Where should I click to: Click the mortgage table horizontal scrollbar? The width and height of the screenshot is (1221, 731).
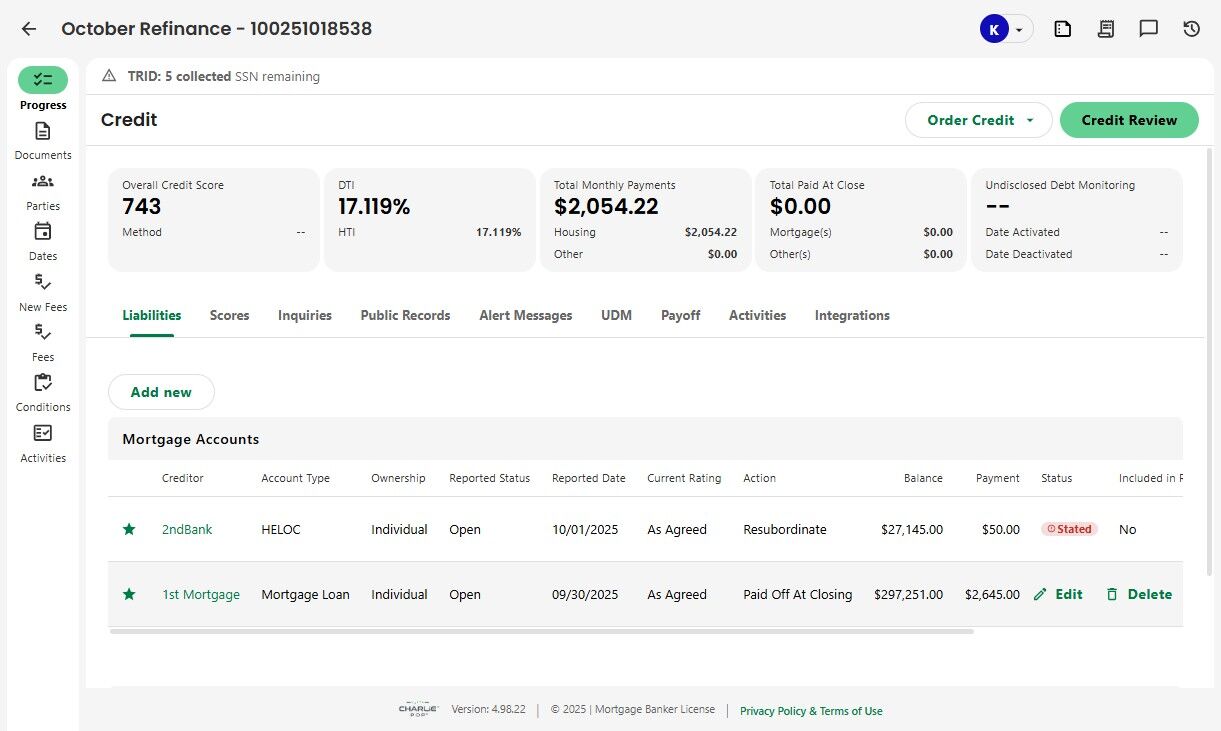(540, 631)
